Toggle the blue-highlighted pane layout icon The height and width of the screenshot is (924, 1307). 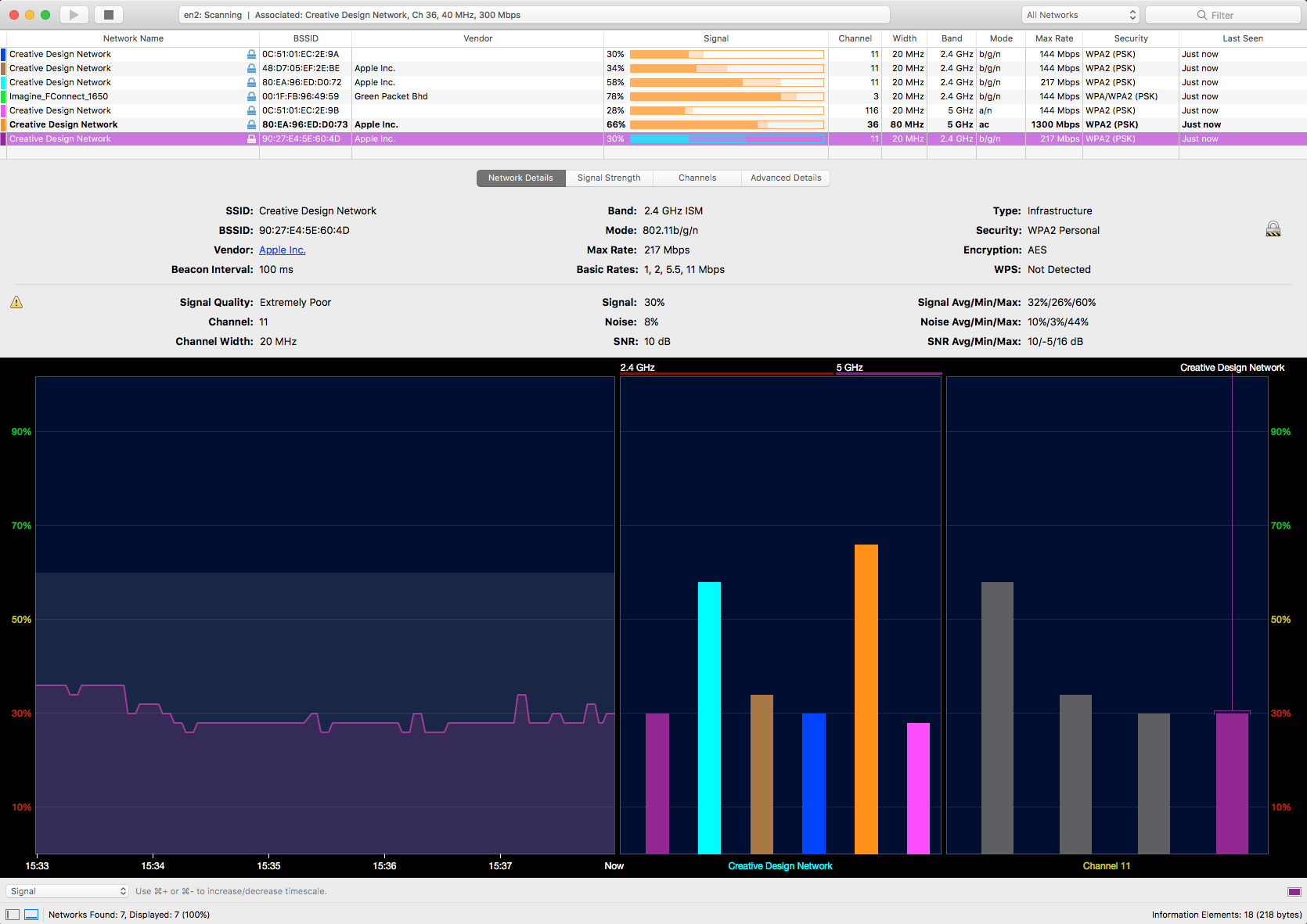(x=31, y=915)
